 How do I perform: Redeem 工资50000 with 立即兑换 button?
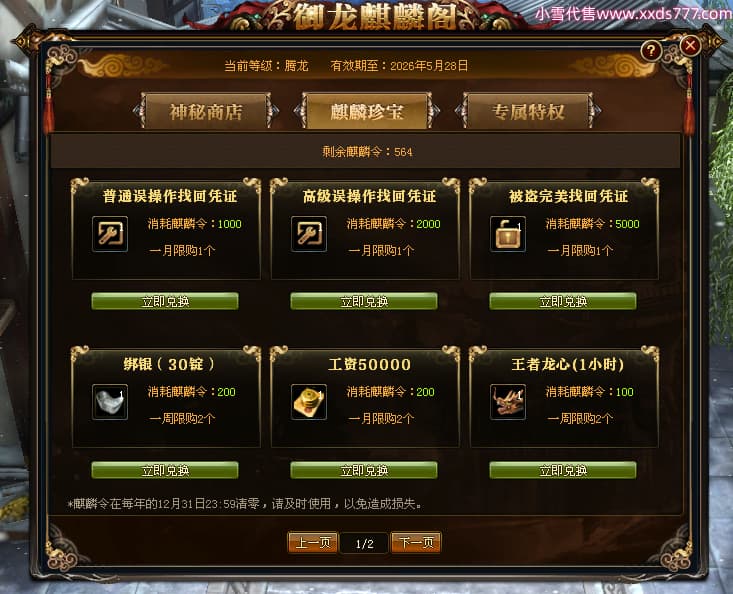tap(364, 470)
